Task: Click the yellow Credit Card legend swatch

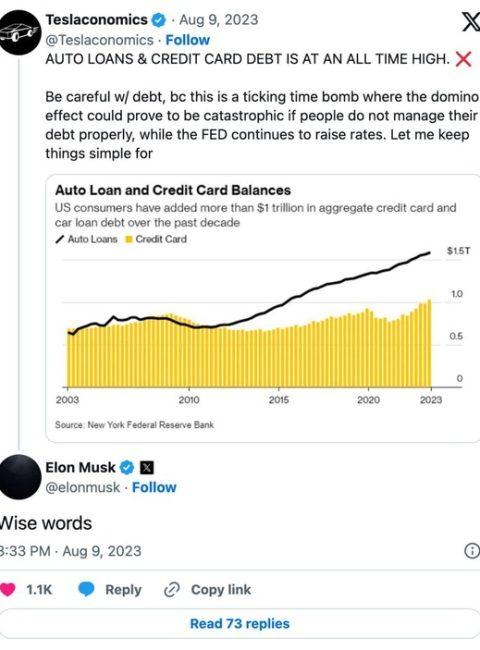Action: point(129,239)
